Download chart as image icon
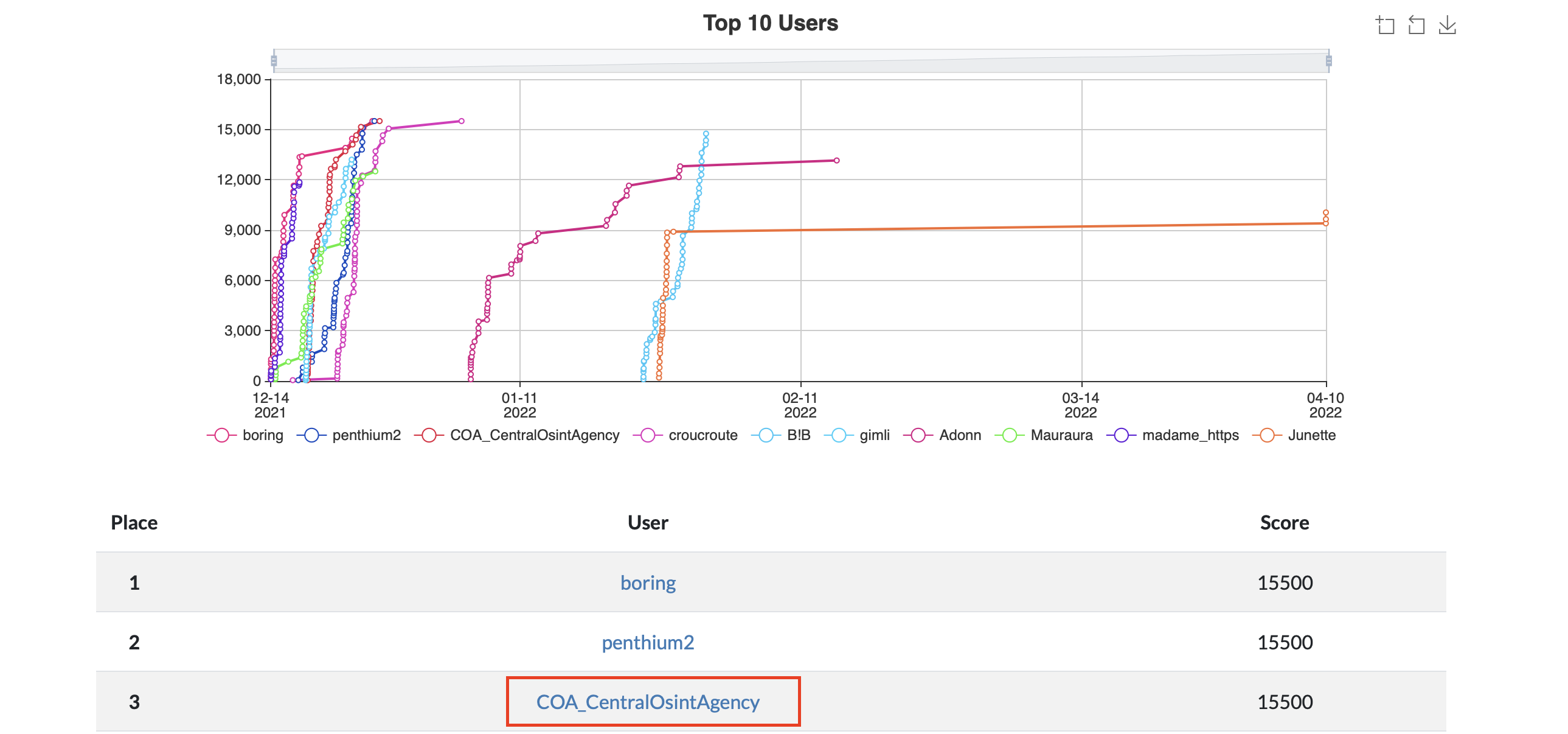This screenshot has width=1568, height=734. click(x=1447, y=26)
